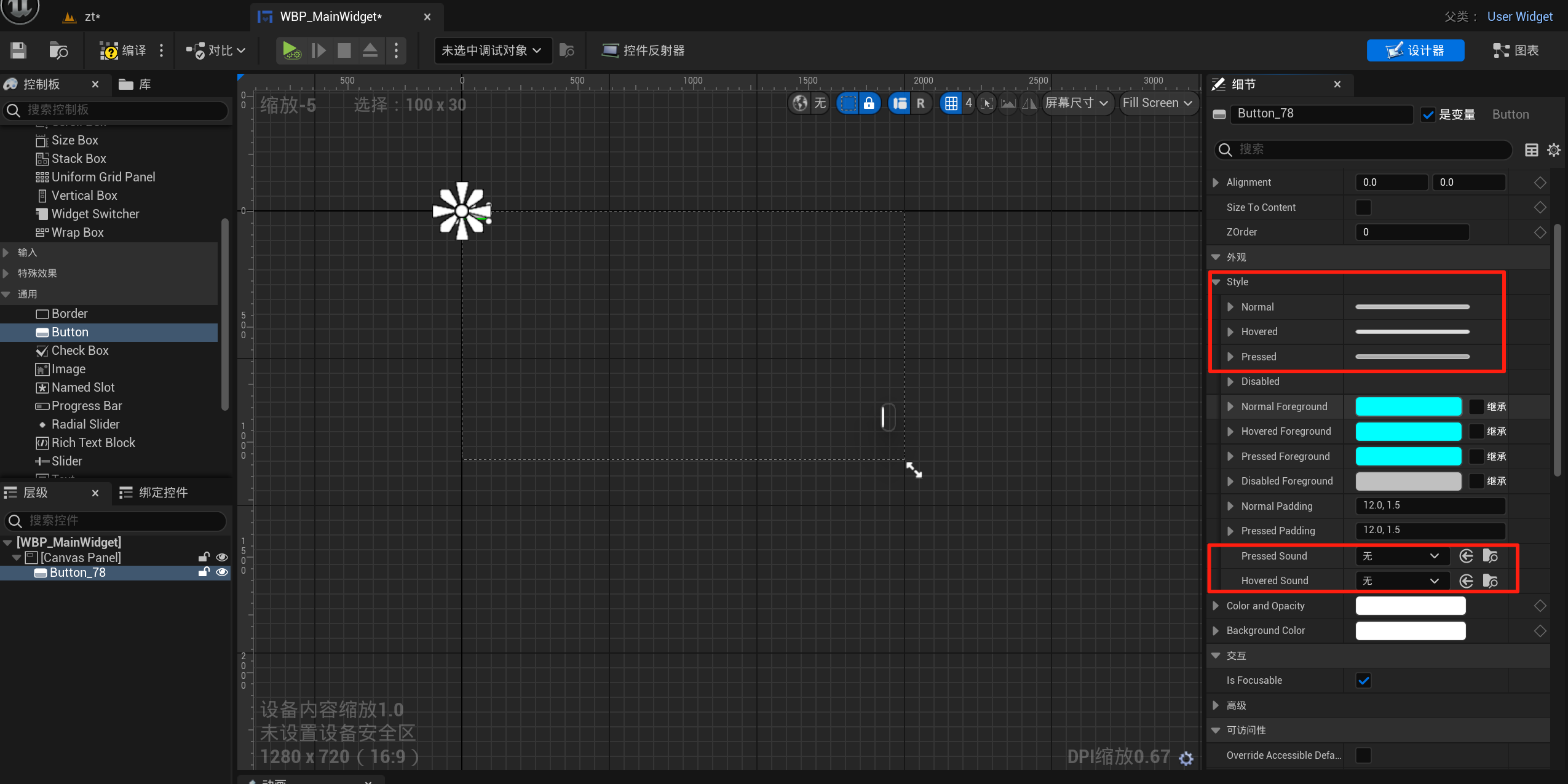Viewport: 1568px width, 784px height.
Task: Switch to the Bind Widgets tab
Action: [154, 493]
